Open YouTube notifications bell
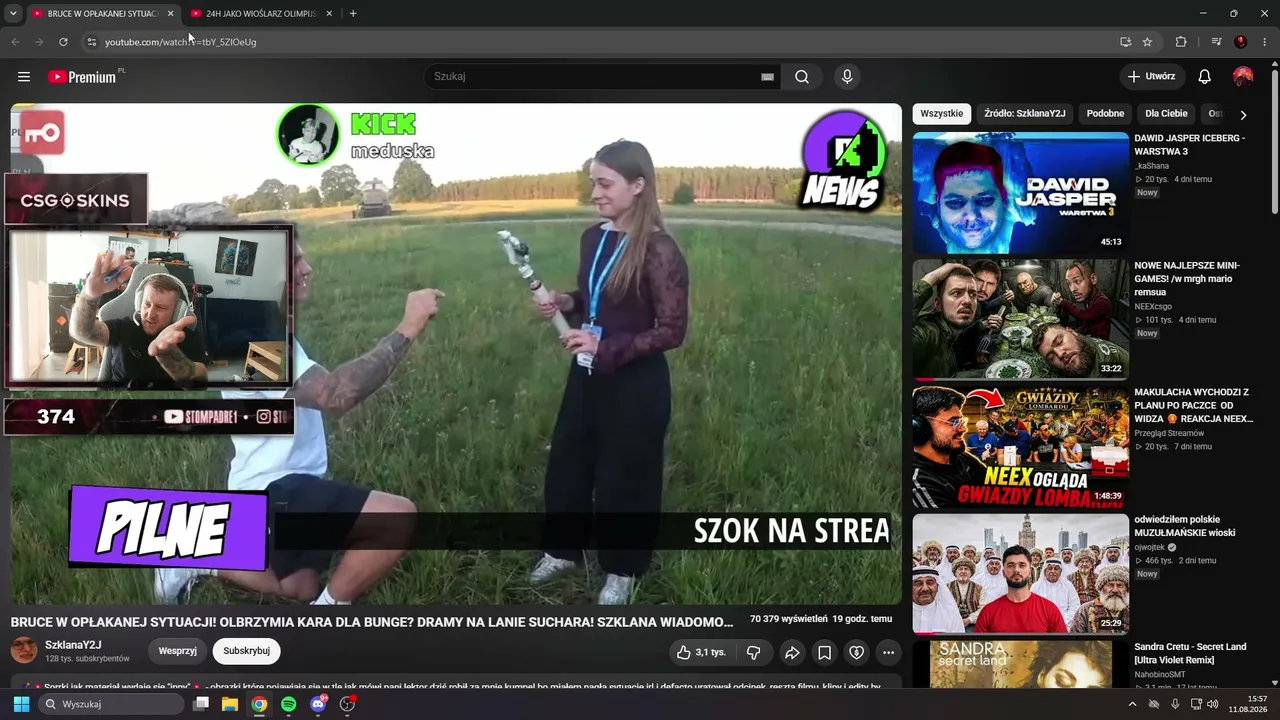The image size is (1280, 720). [x=1205, y=77]
